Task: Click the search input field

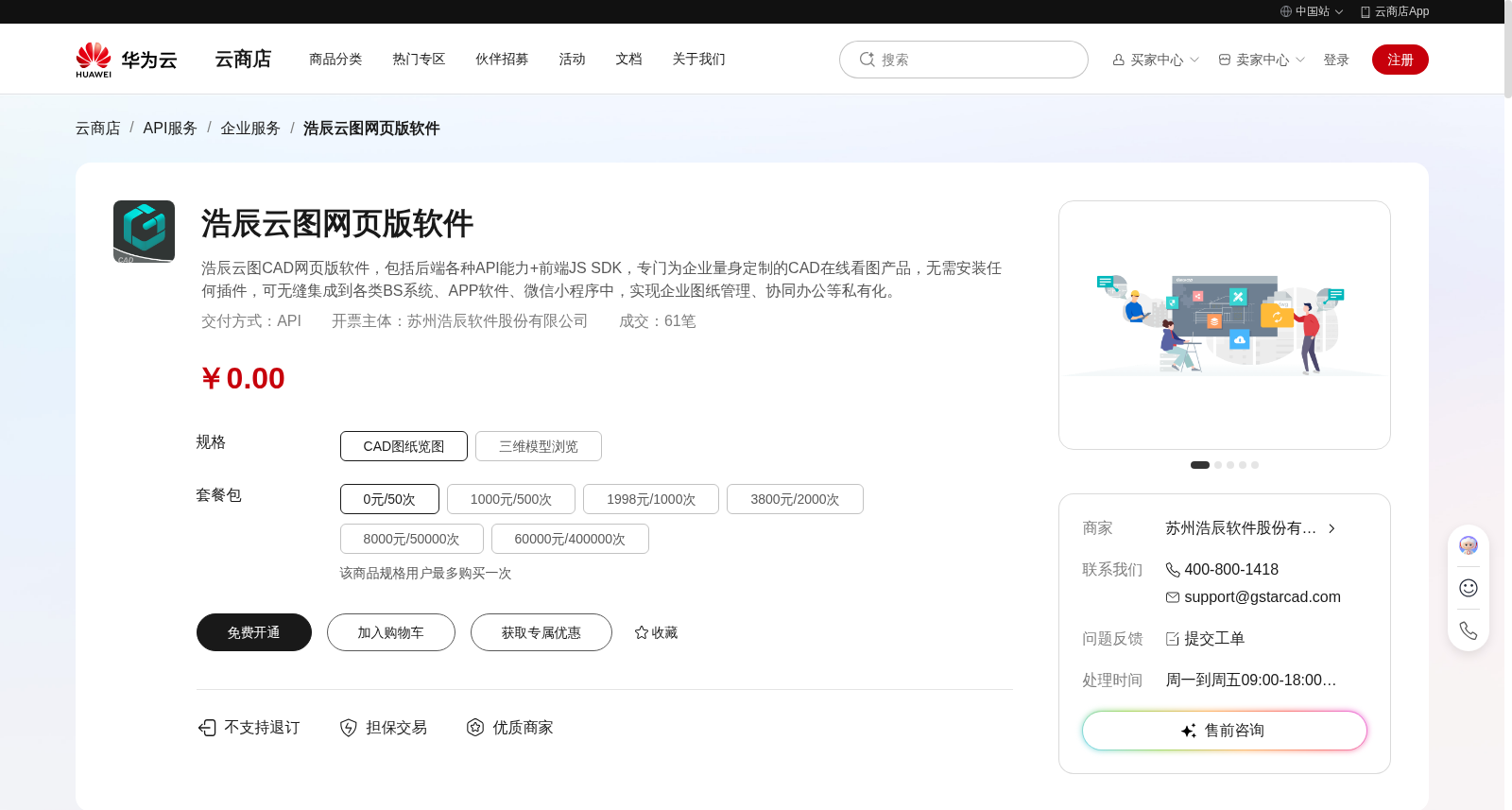Action: point(964,60)
